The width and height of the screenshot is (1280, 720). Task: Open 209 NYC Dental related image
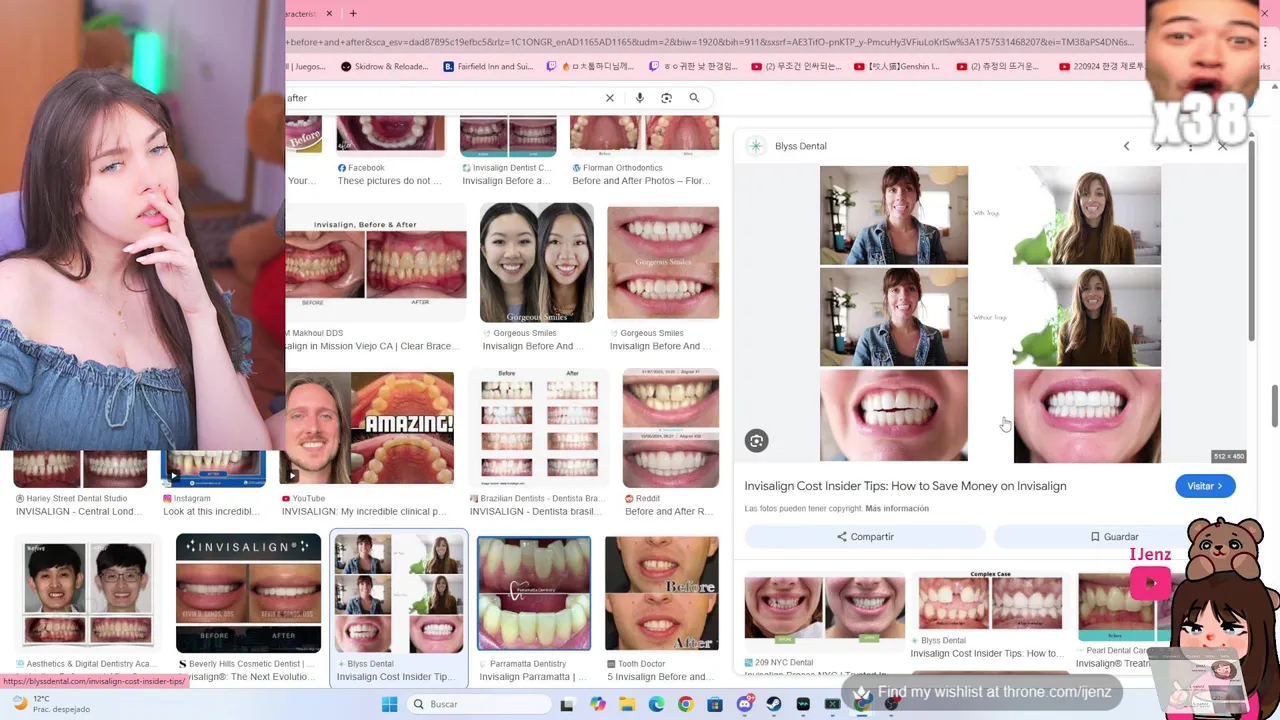point(824,608)
